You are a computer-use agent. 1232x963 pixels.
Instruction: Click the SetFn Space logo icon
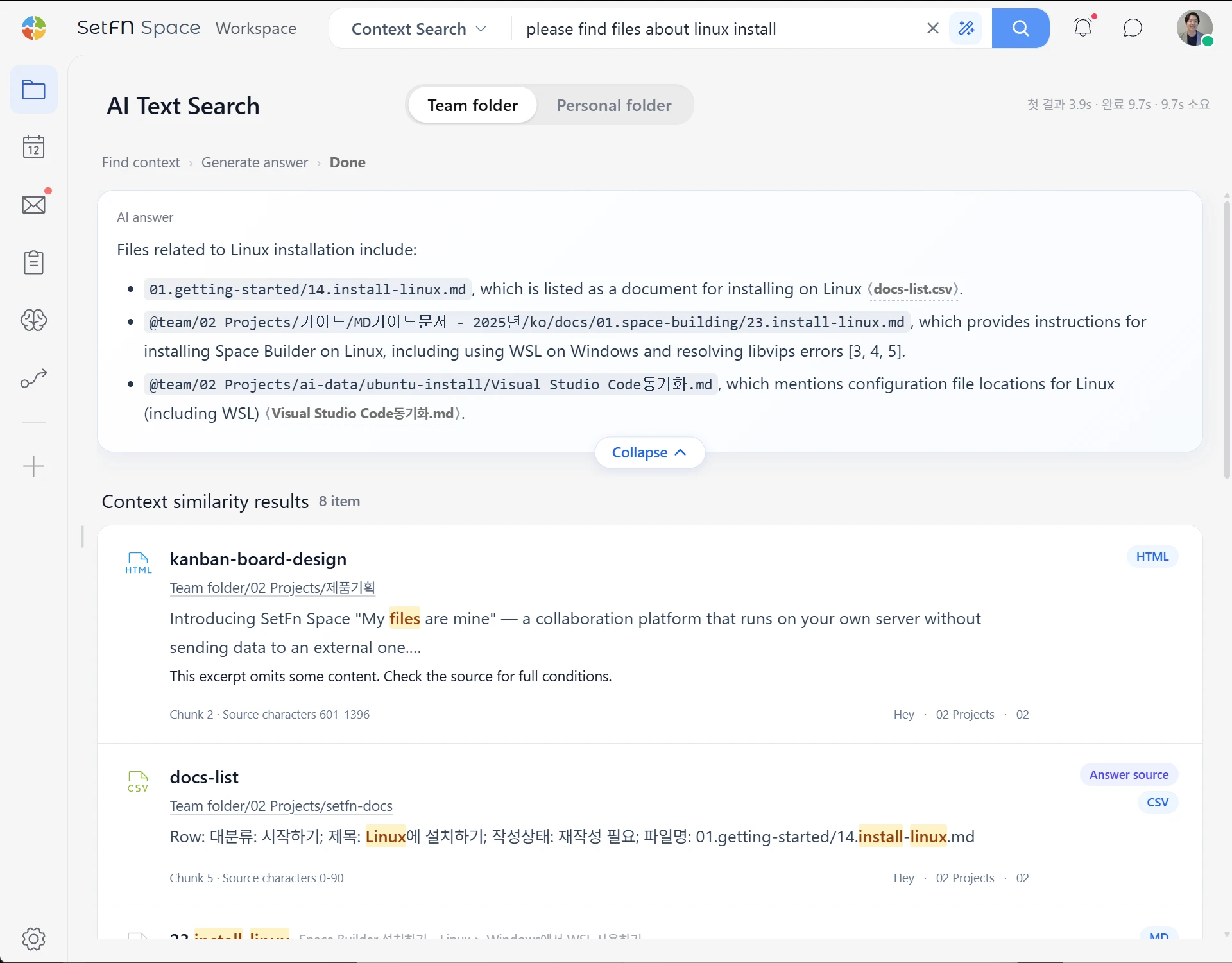(34, 28)
